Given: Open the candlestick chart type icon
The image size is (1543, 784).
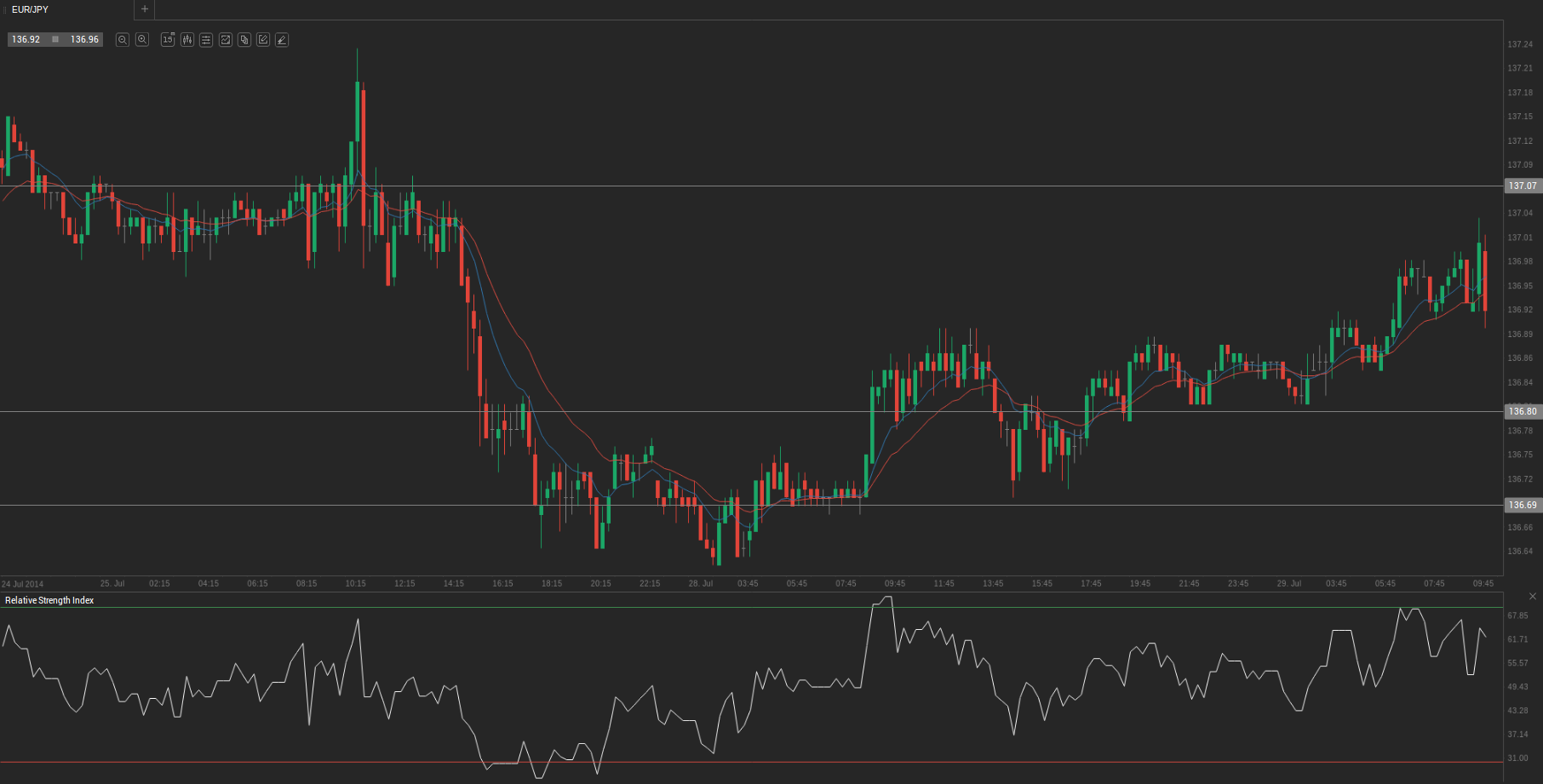Looking at the screenshot, I should (x=187, y=40).
